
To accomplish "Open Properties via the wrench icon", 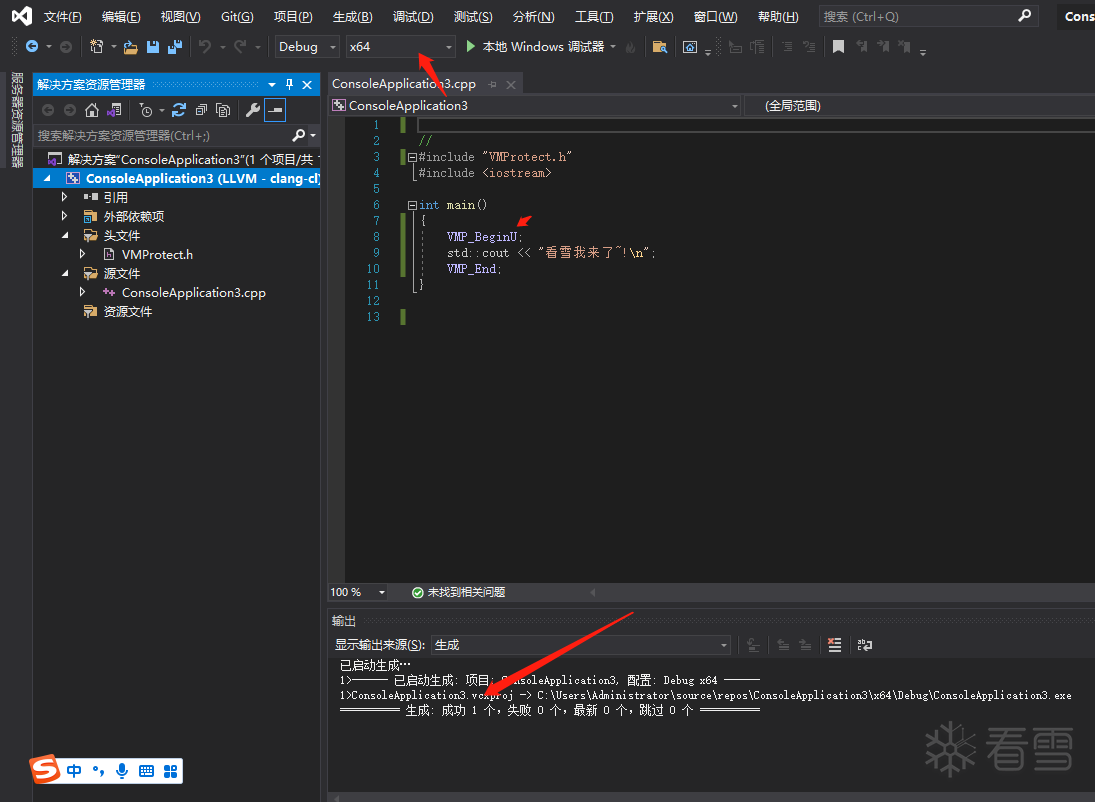I will point(253,110).
